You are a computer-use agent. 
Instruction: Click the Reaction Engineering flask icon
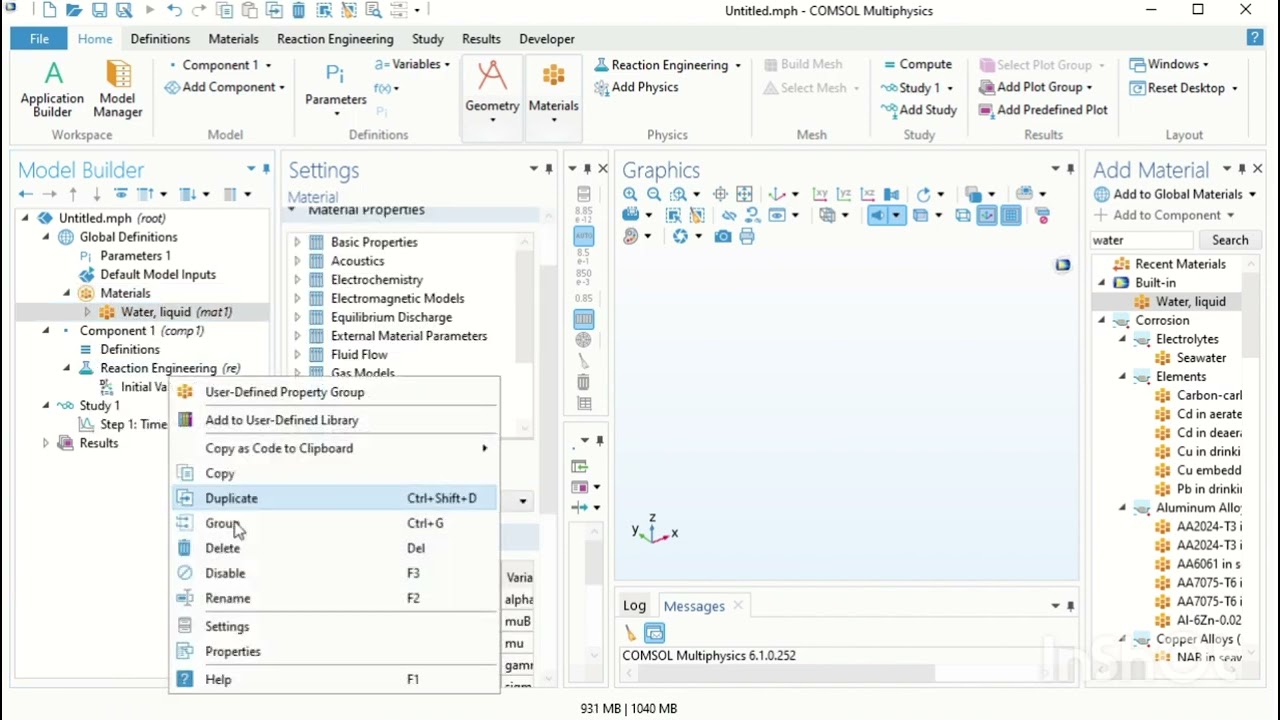[601, 65]
